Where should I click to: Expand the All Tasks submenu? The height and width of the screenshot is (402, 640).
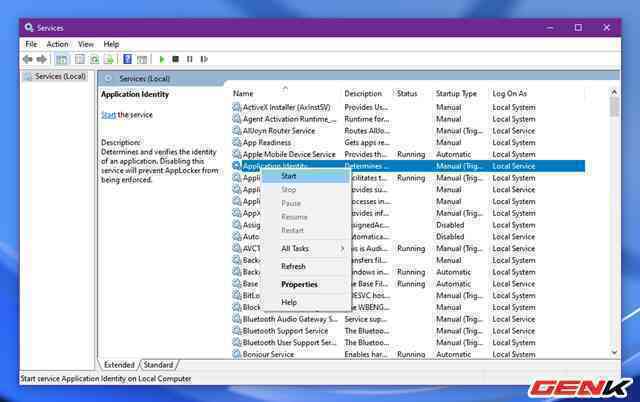click(310, 248)
